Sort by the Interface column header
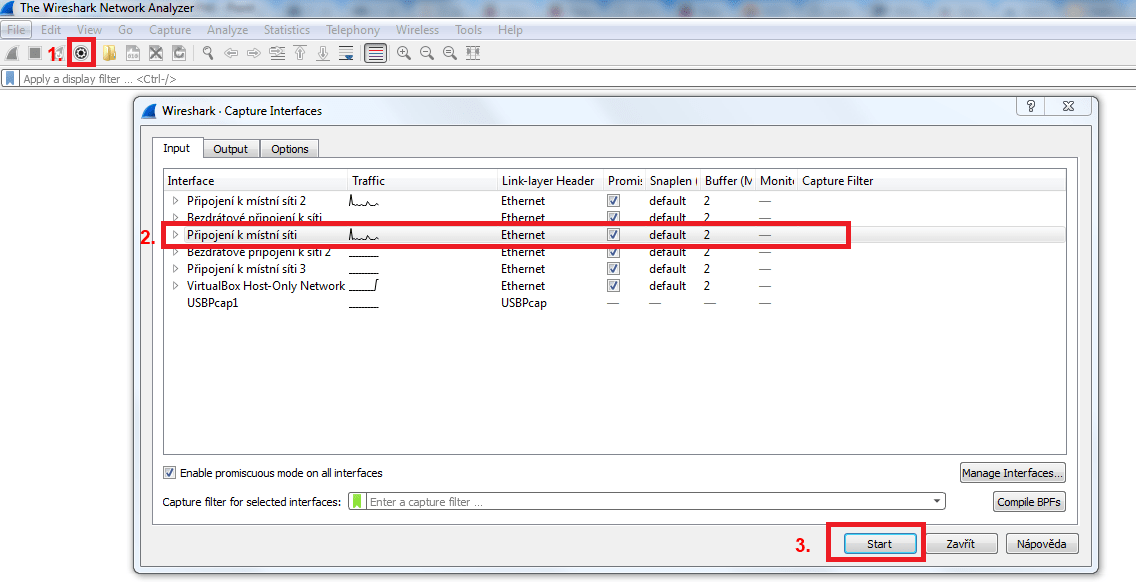The width and height of the screenshot is (1136, 582). pyautogui.click(x=256, y=180)
